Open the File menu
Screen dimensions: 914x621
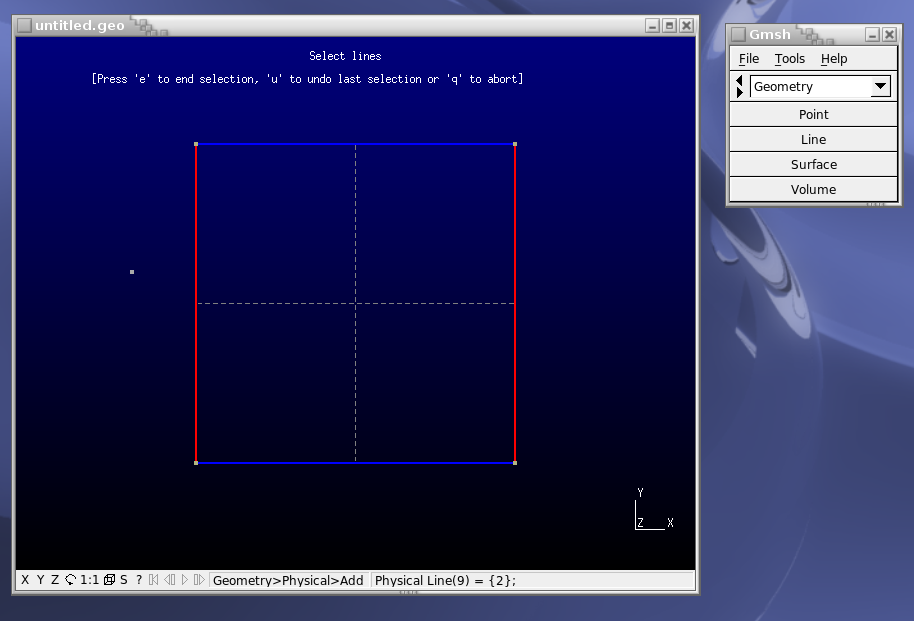click(749, 59)
